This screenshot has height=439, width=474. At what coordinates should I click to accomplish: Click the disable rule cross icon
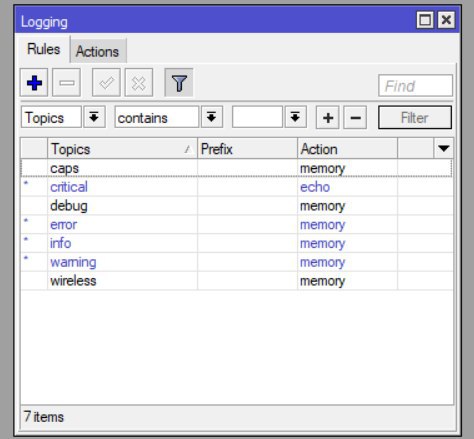pyautogui.click(x=139, y=83)
